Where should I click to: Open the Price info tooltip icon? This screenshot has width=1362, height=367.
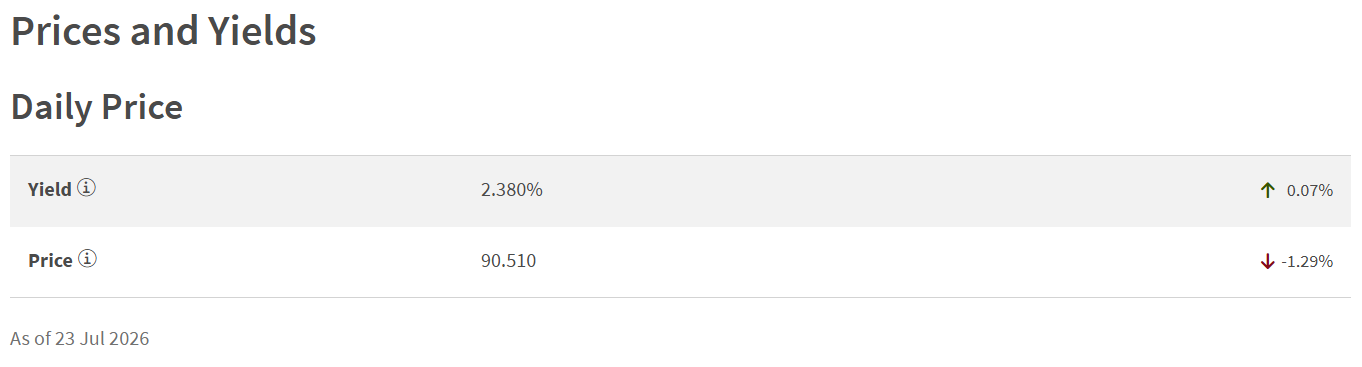(88, 260)
